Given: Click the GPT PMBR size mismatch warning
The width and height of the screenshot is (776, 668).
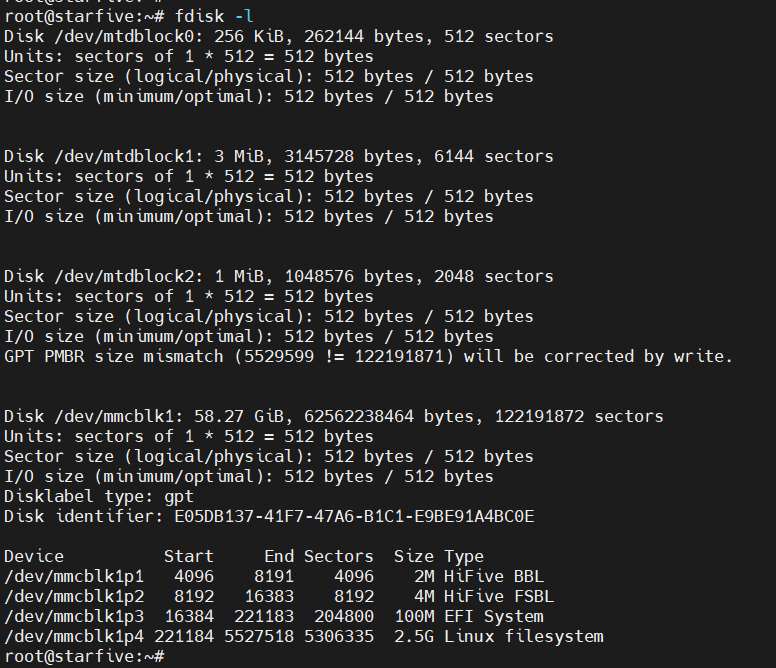Looking at the screenshot, I should pos(368,356).
